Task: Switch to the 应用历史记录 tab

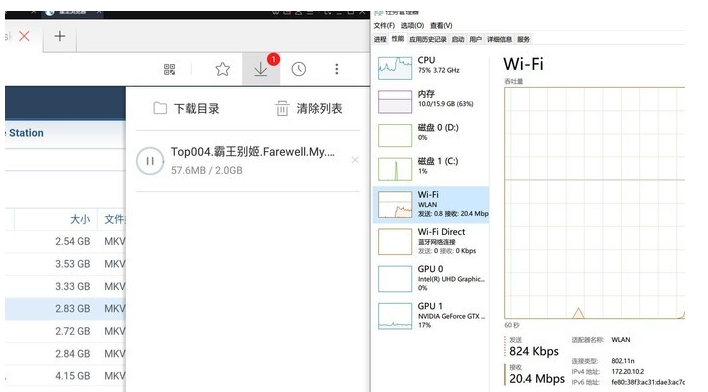Action: point(428,39)
